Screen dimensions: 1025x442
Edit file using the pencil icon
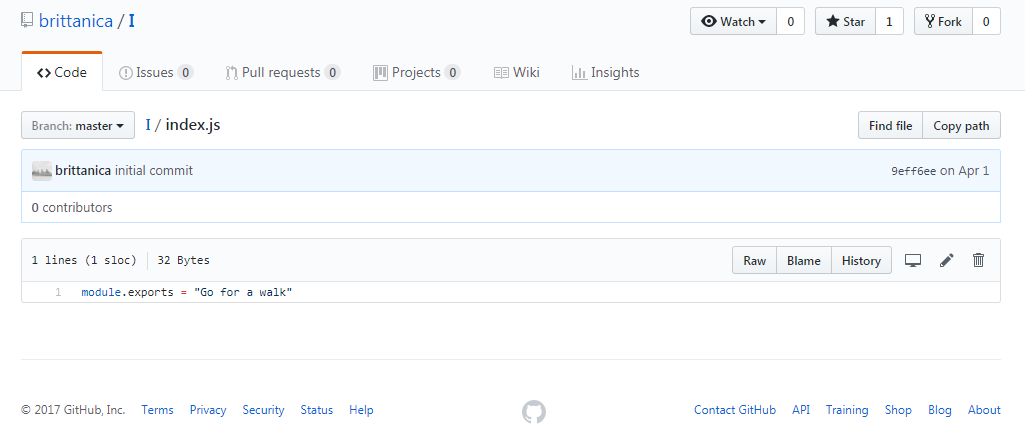(947, 260)
